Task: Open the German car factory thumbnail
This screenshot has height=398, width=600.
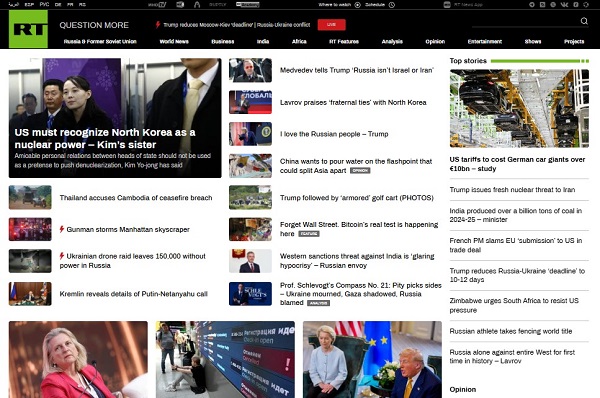Action: [x=519, y=108]
